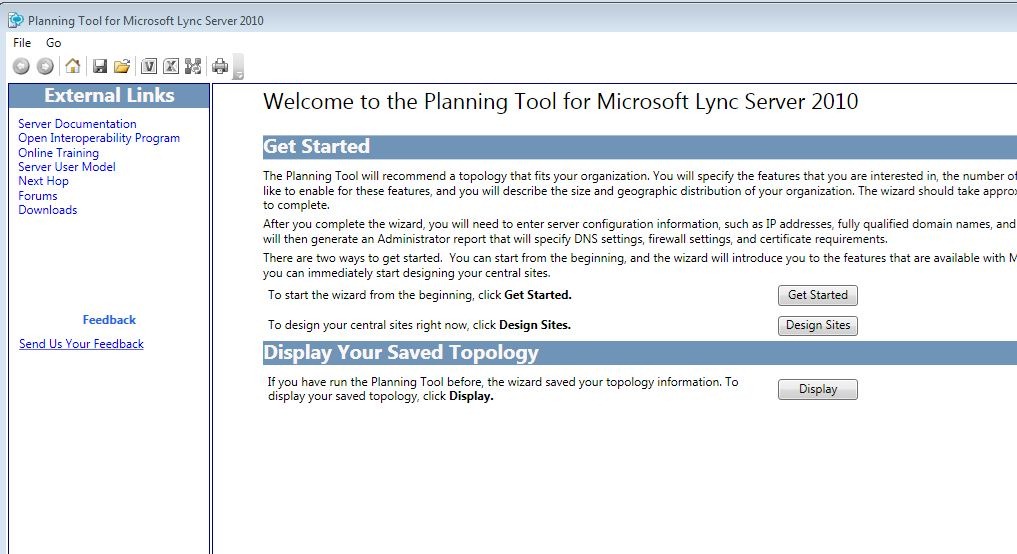The image size is (1017, 554).
Task: Follow the Online Training link
Action: click(x=58, y=152)
